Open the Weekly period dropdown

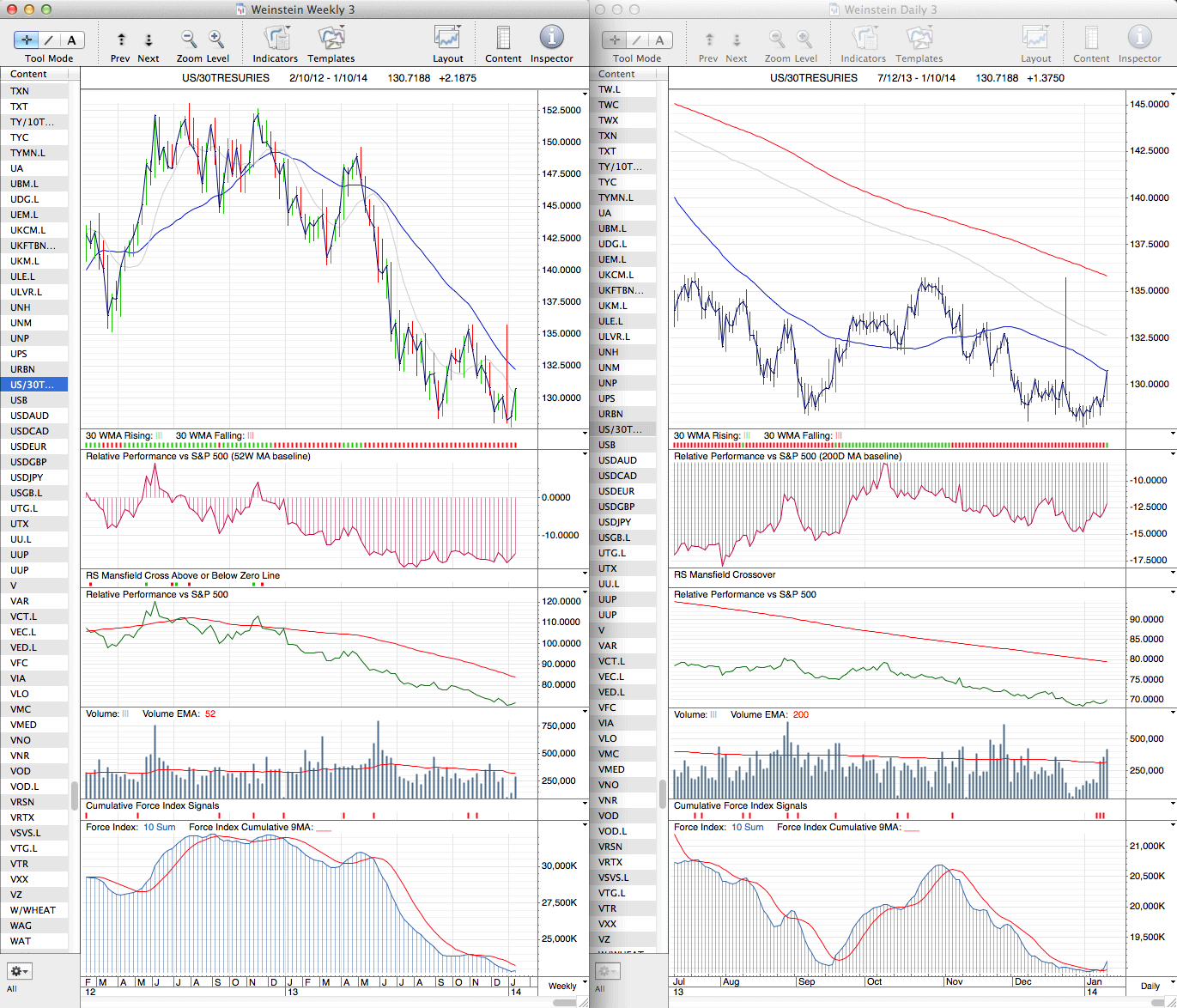(567, 986)
